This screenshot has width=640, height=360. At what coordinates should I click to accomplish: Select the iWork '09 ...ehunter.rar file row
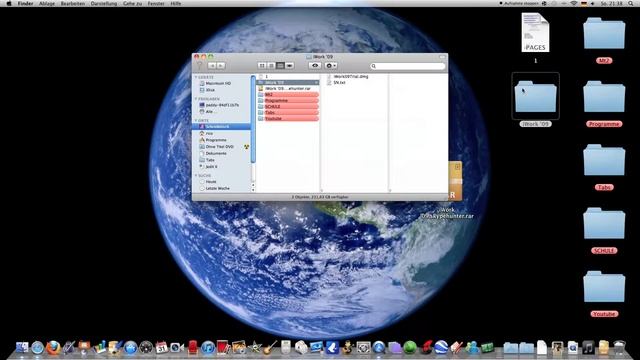tap(288, 89)
